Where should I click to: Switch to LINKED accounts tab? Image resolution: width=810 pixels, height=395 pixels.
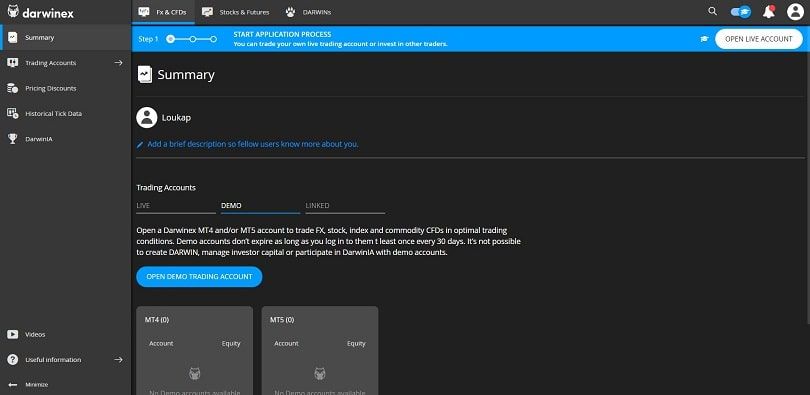pos(345,206)
